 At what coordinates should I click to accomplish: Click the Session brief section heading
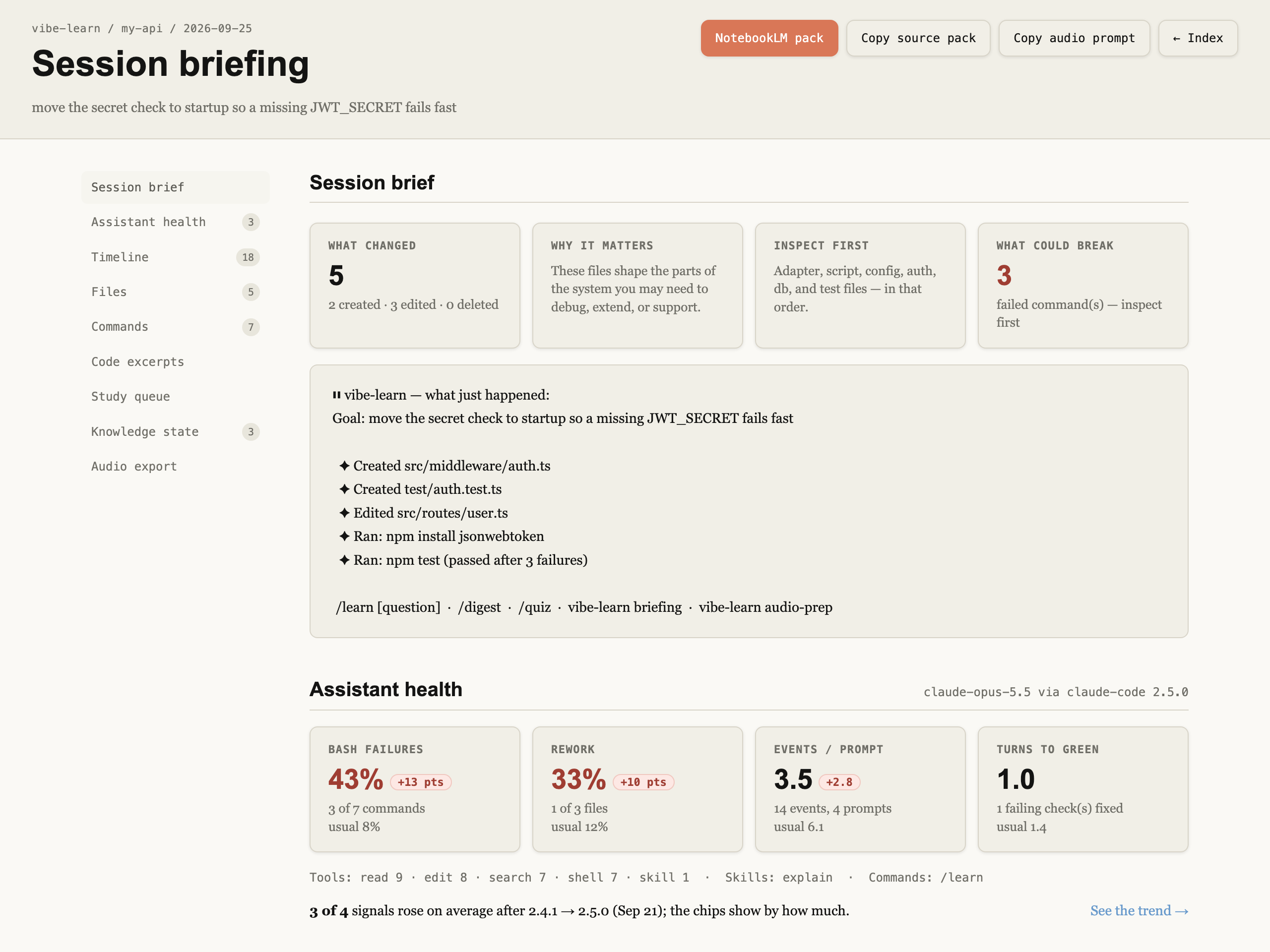(x=372, y=182)
